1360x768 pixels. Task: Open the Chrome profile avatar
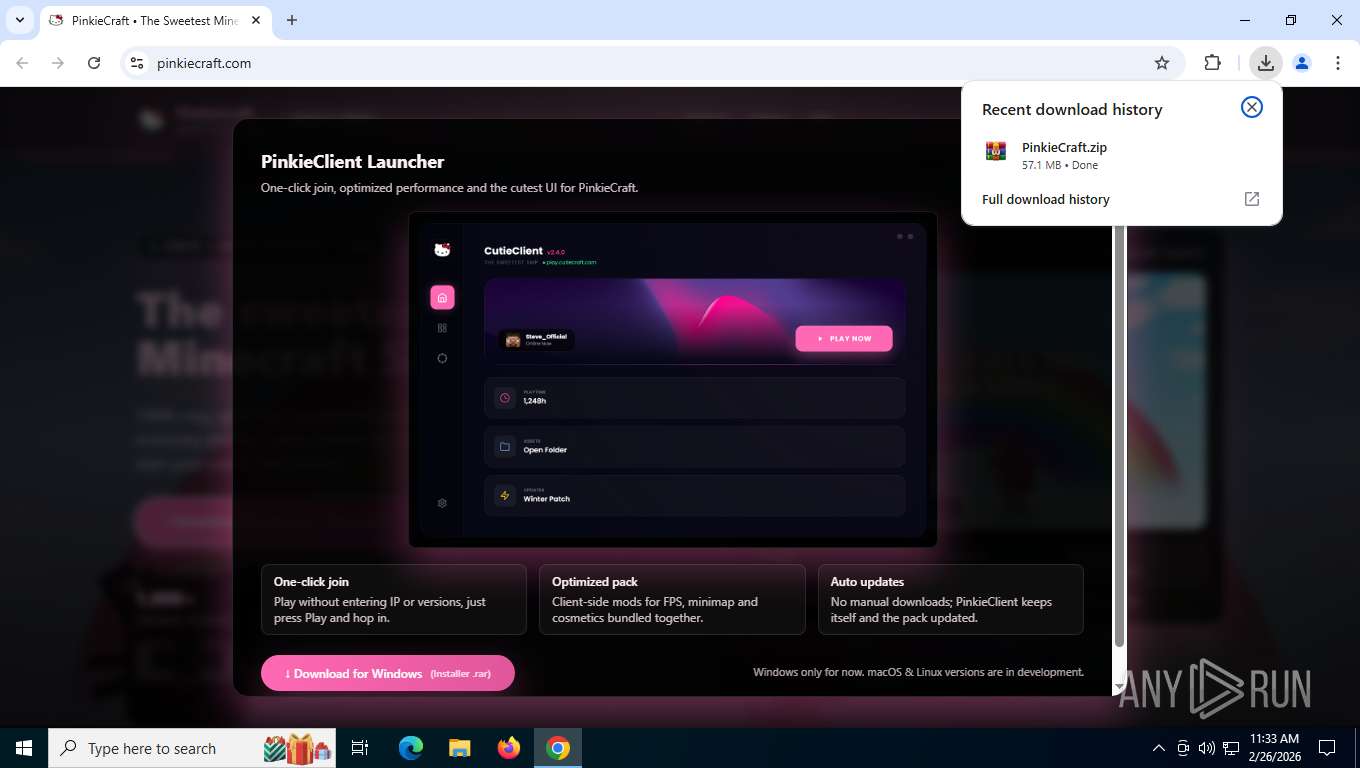point(1301,63)
